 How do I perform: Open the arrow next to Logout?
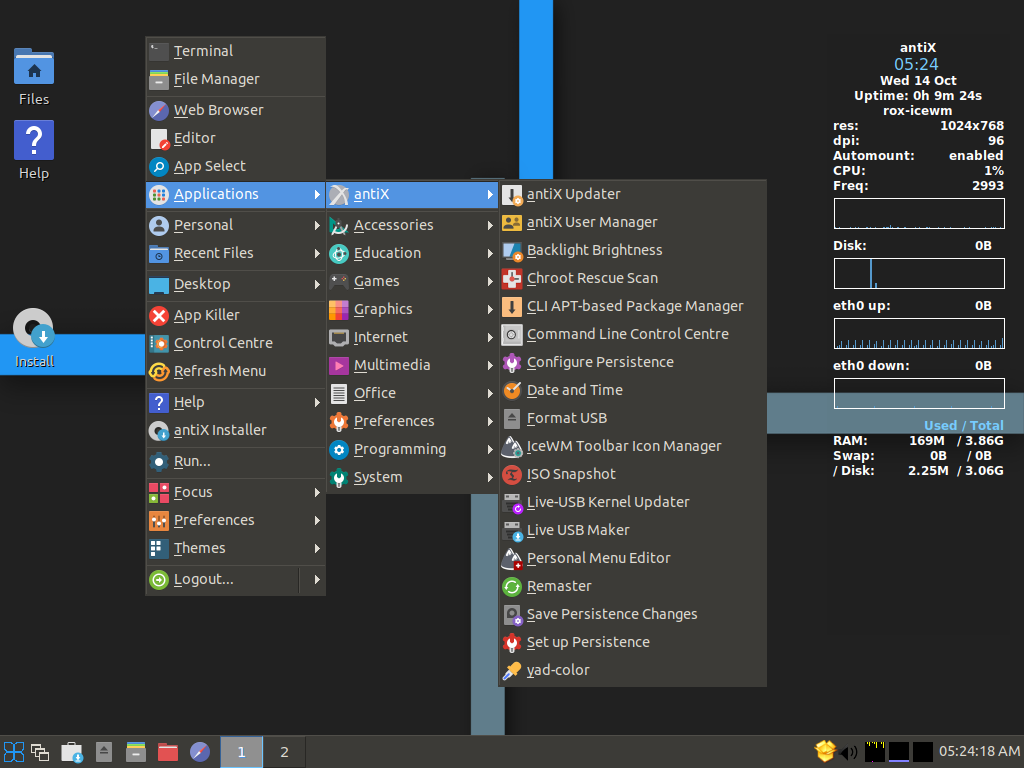[x=317, y=580]
